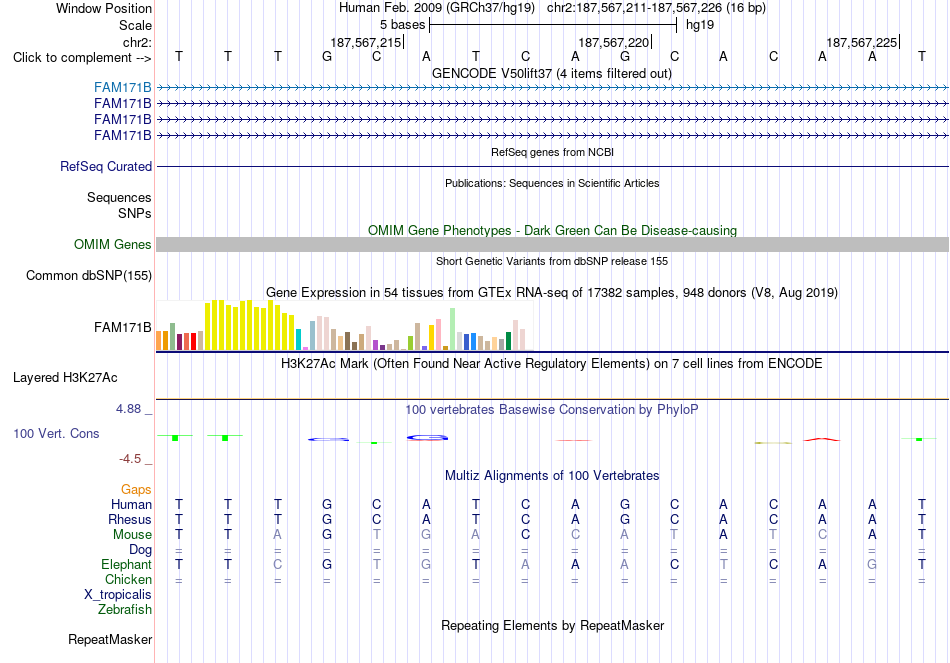Click the RefSeq Curated track label
The image size is (950, 663).
(x=106, y=167)
